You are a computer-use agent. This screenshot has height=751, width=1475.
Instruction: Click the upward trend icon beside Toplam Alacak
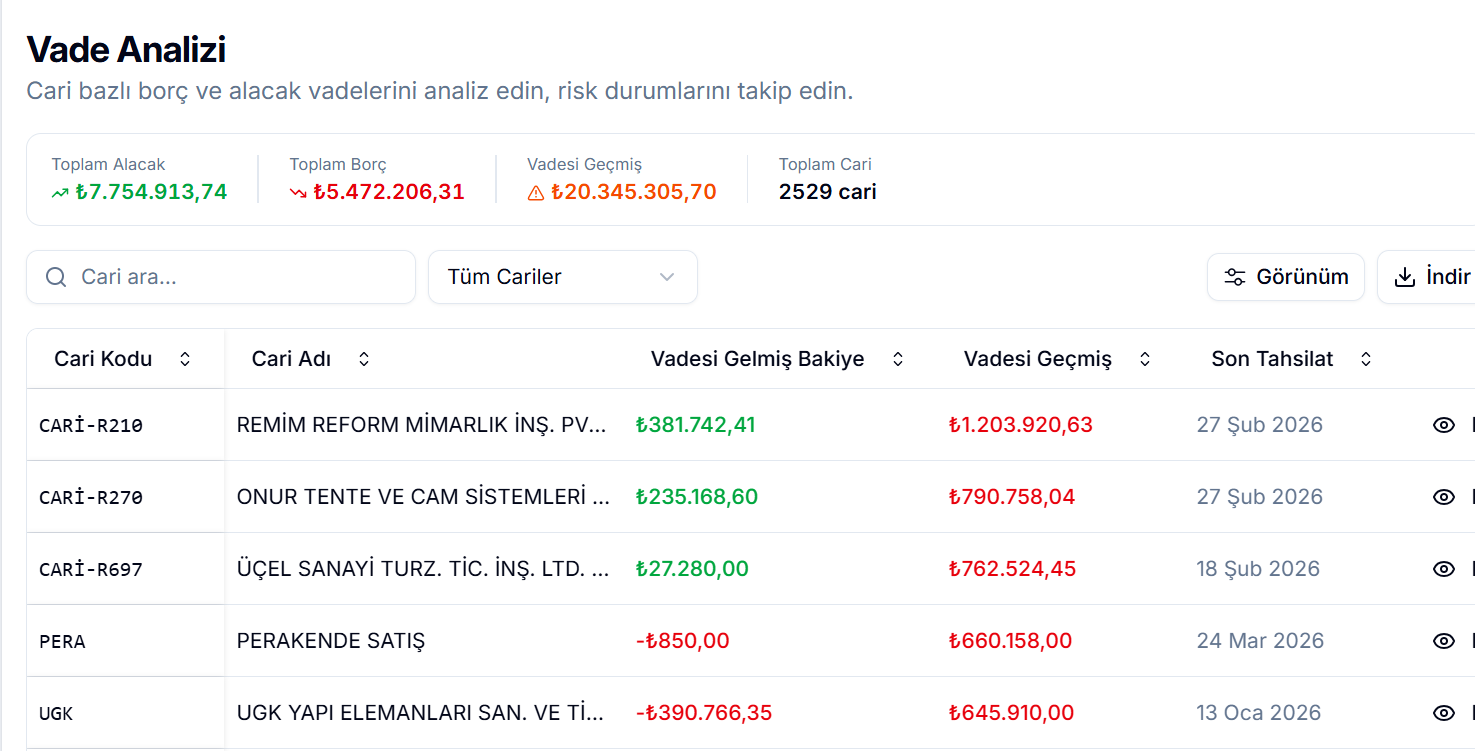pyautogui.click(x=58, y=192)
